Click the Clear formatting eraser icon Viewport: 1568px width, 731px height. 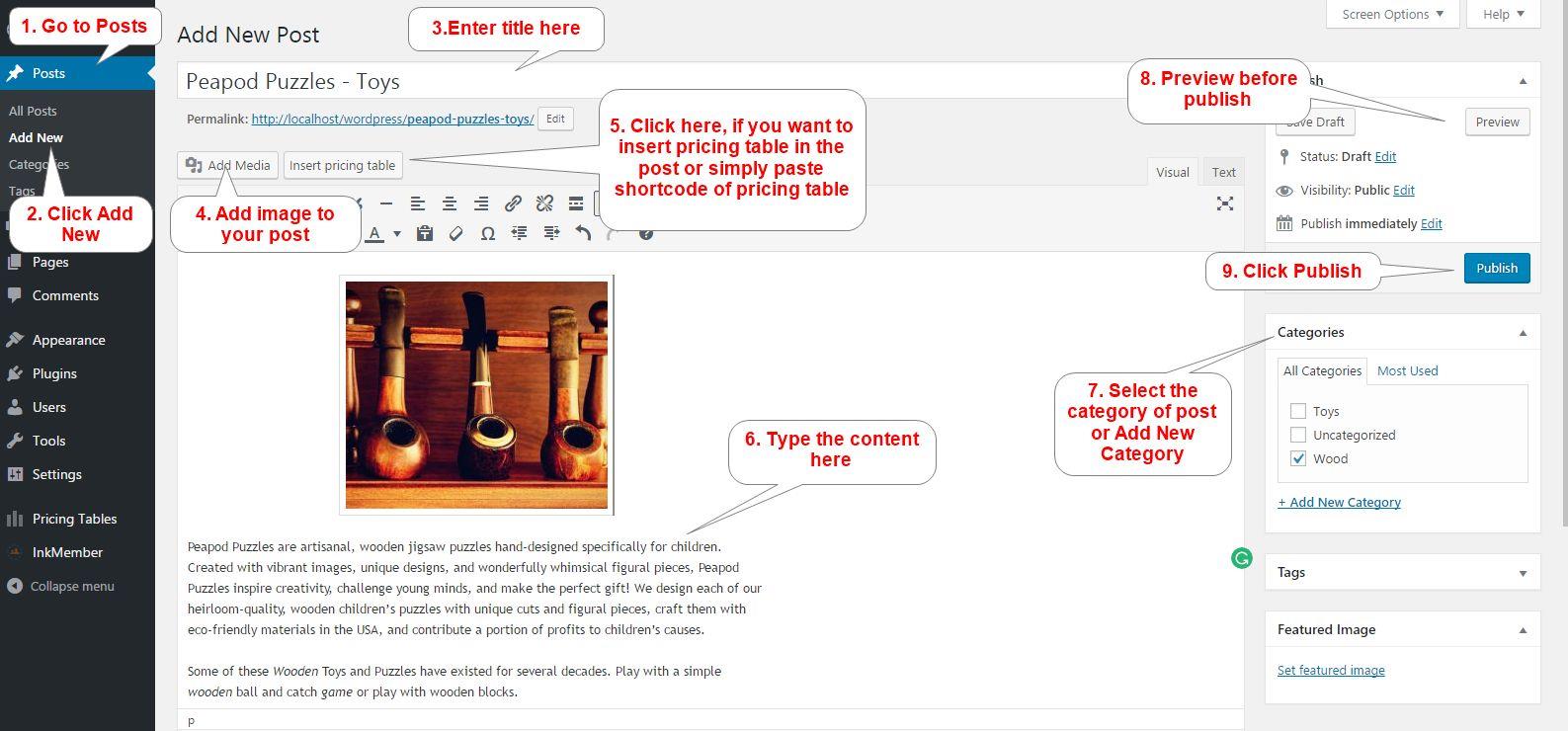(455, 233)
